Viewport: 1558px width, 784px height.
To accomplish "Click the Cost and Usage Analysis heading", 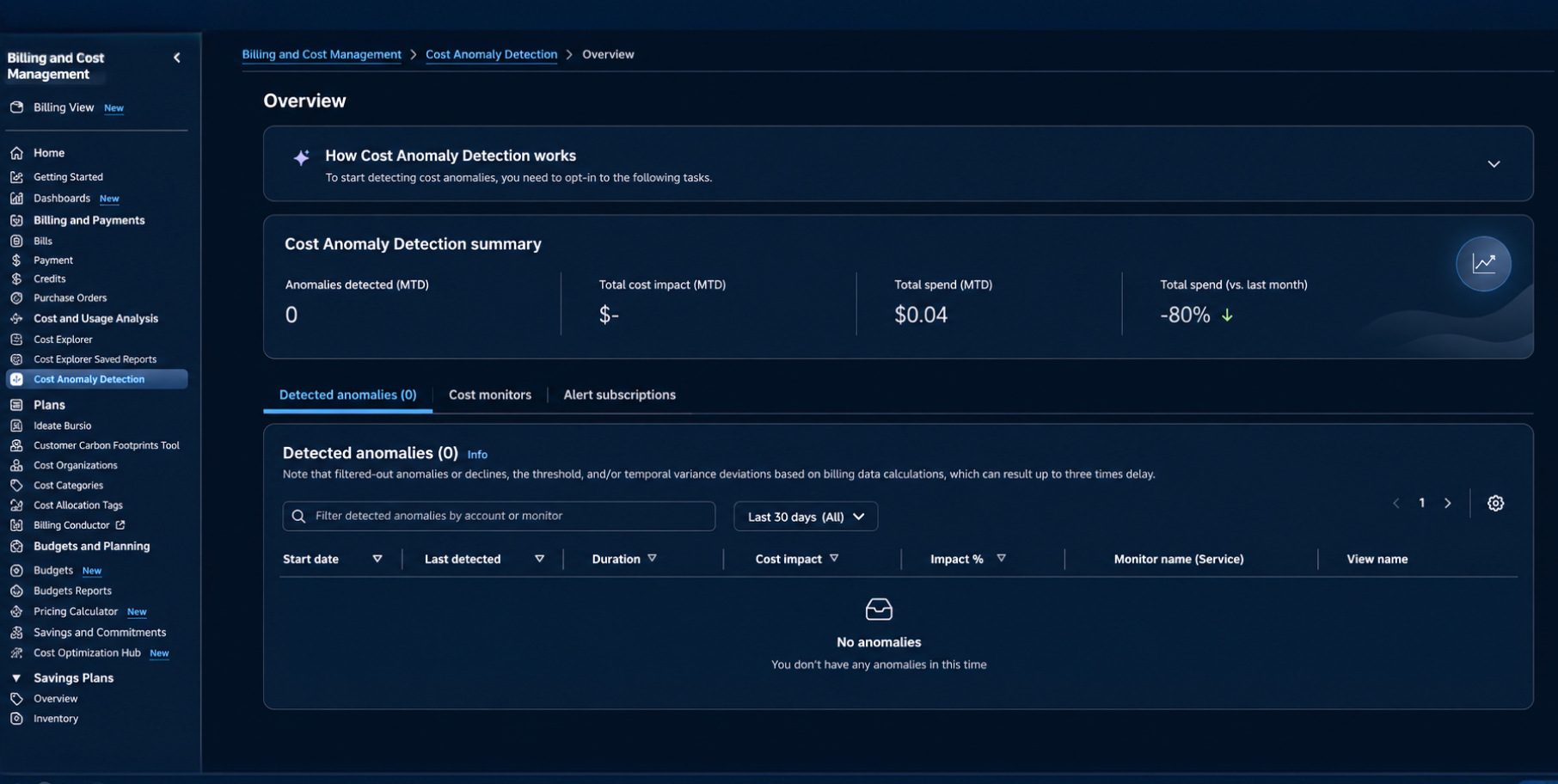I will tap(95, 319).
